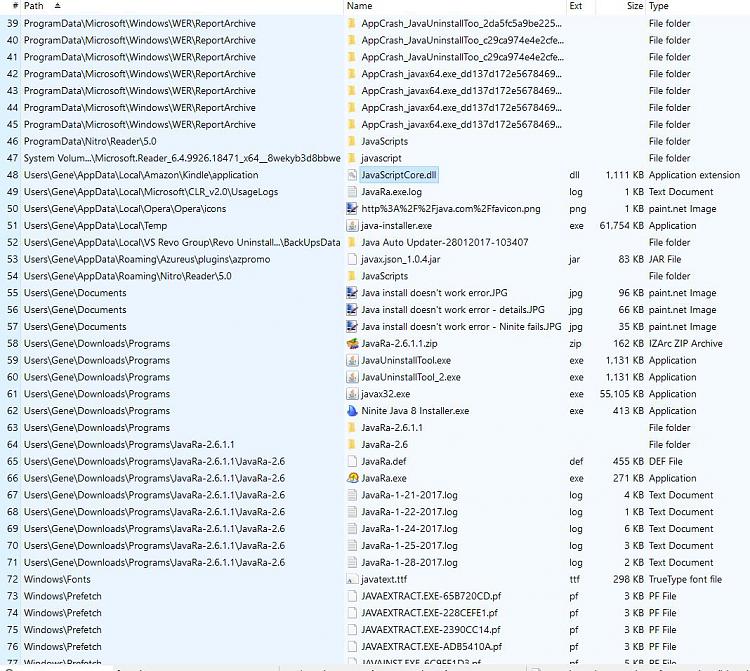Click the Windows\Fonts path in row 72
This screenshot has width=750, height=671.
(57, 579)
